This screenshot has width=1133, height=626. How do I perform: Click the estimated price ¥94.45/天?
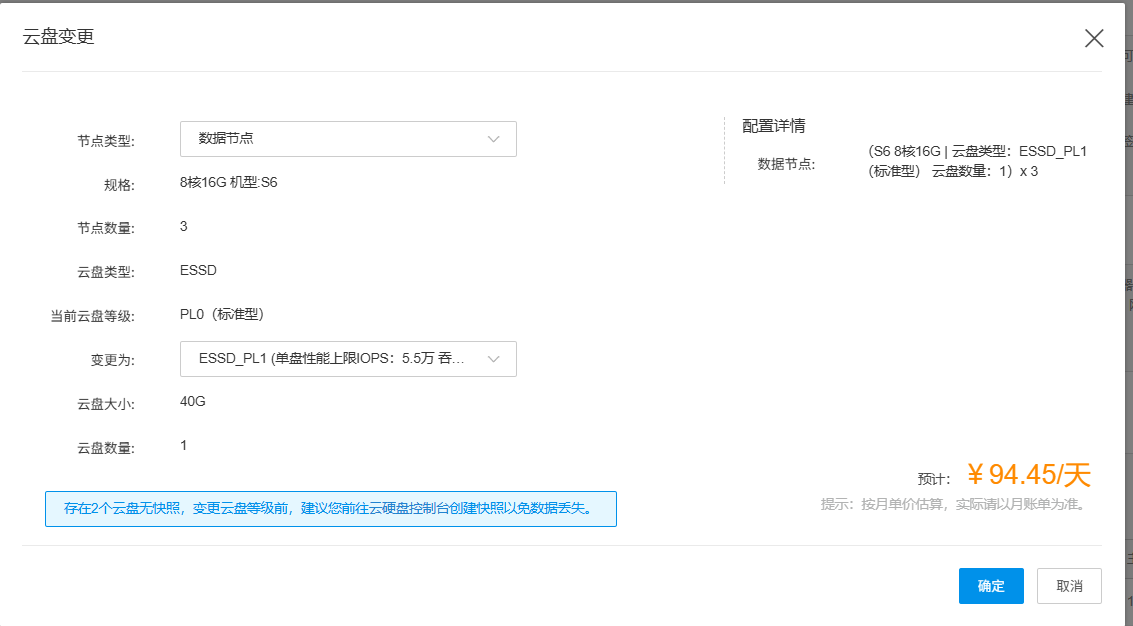click(x=1028, y=475)
